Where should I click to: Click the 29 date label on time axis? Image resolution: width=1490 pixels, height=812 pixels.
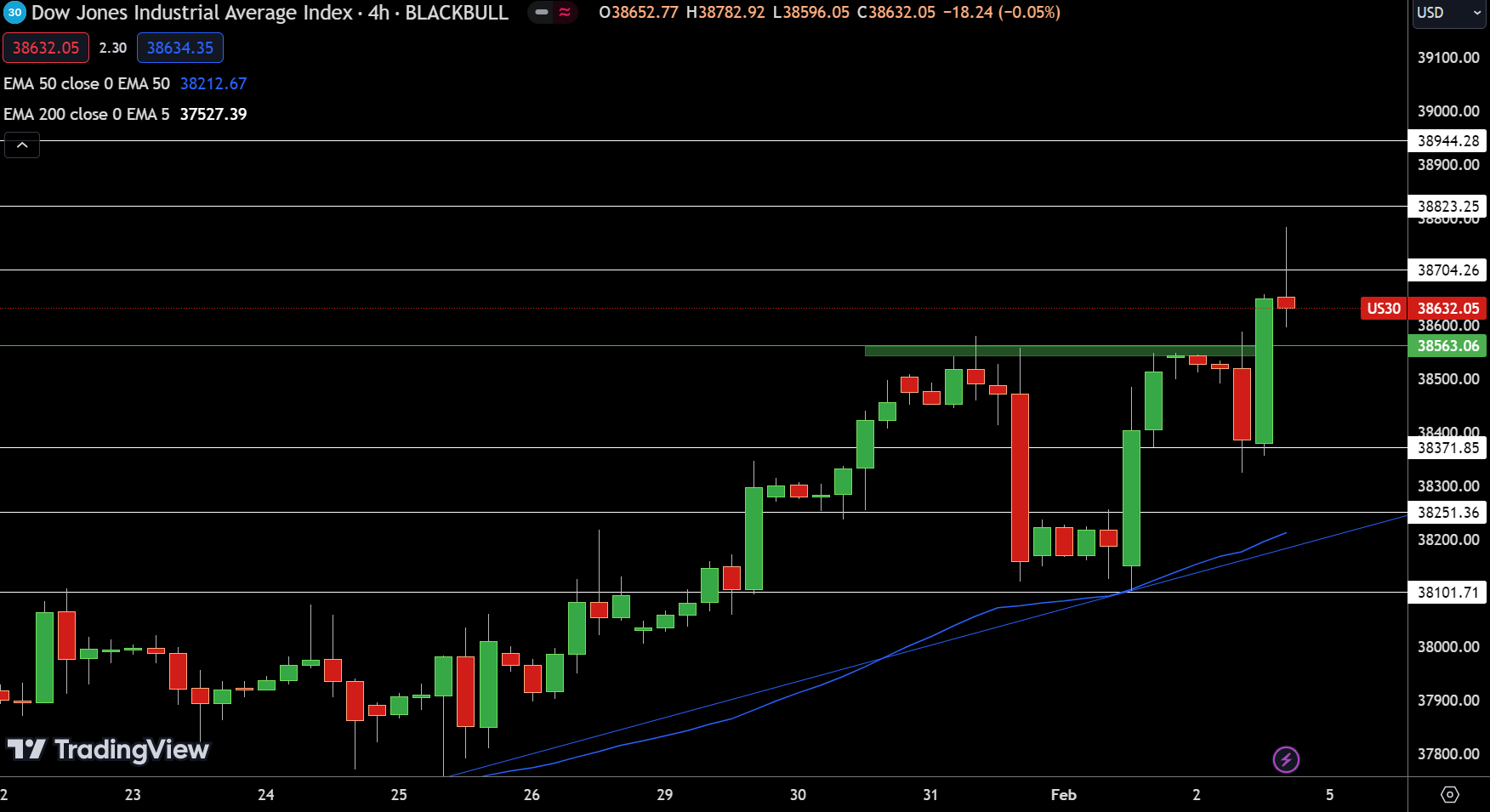(x=665, y=795)
